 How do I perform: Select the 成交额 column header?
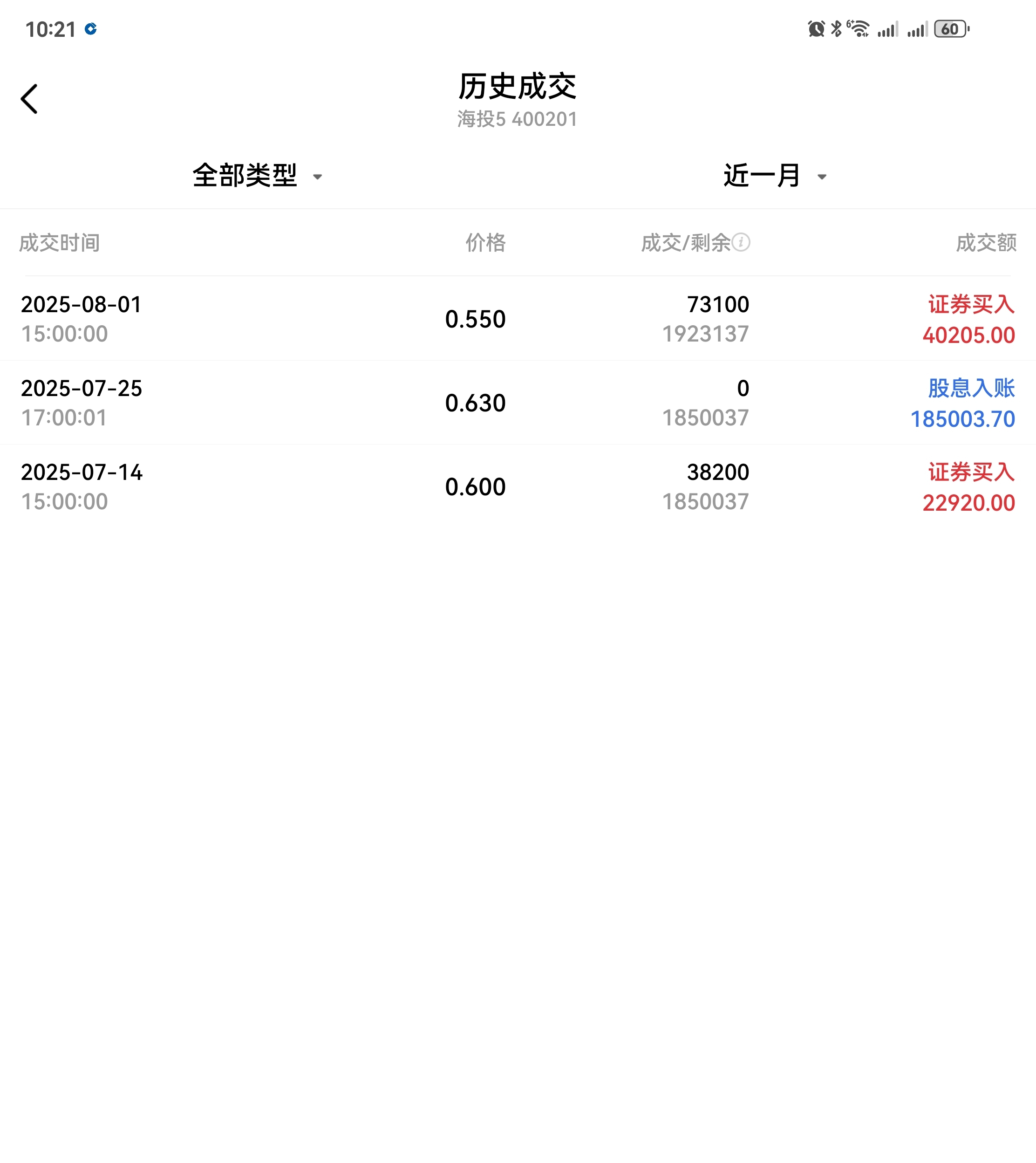click(x=986, y=243)
